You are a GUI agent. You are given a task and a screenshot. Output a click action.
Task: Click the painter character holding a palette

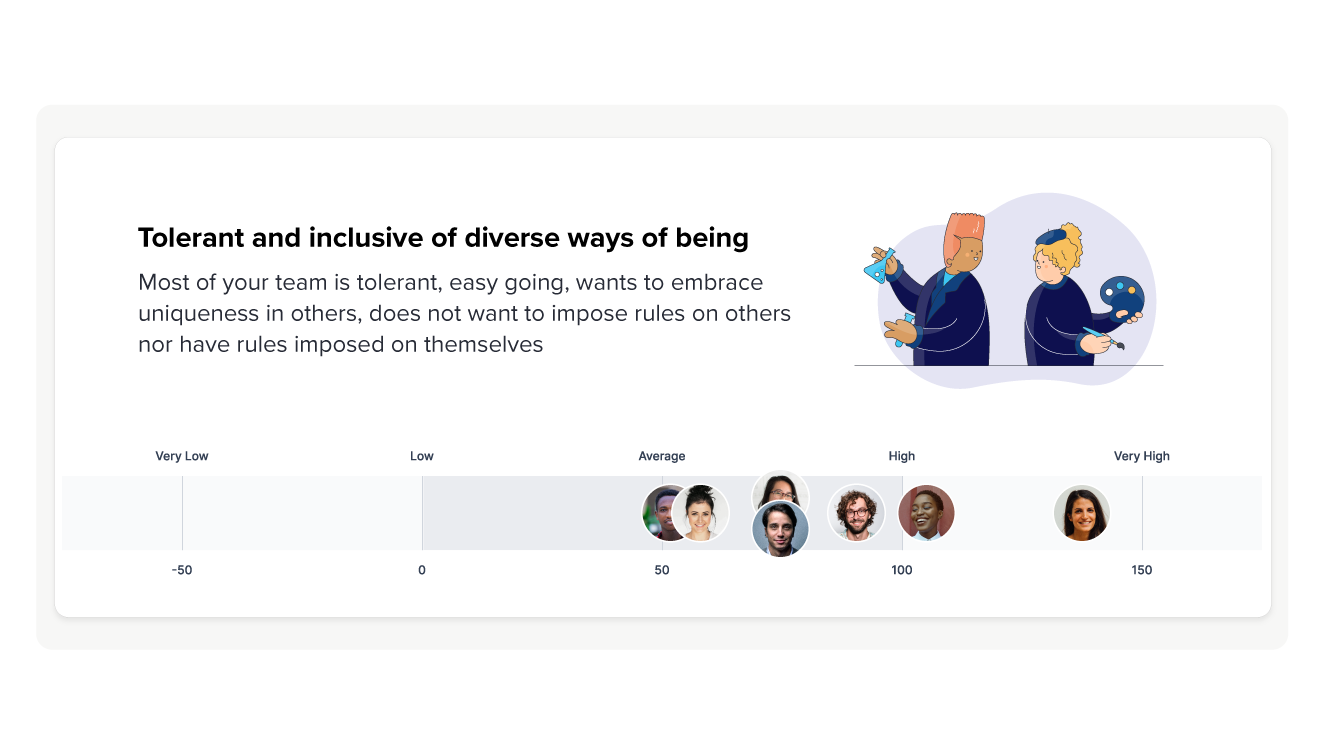click(x=1070, y=295)
